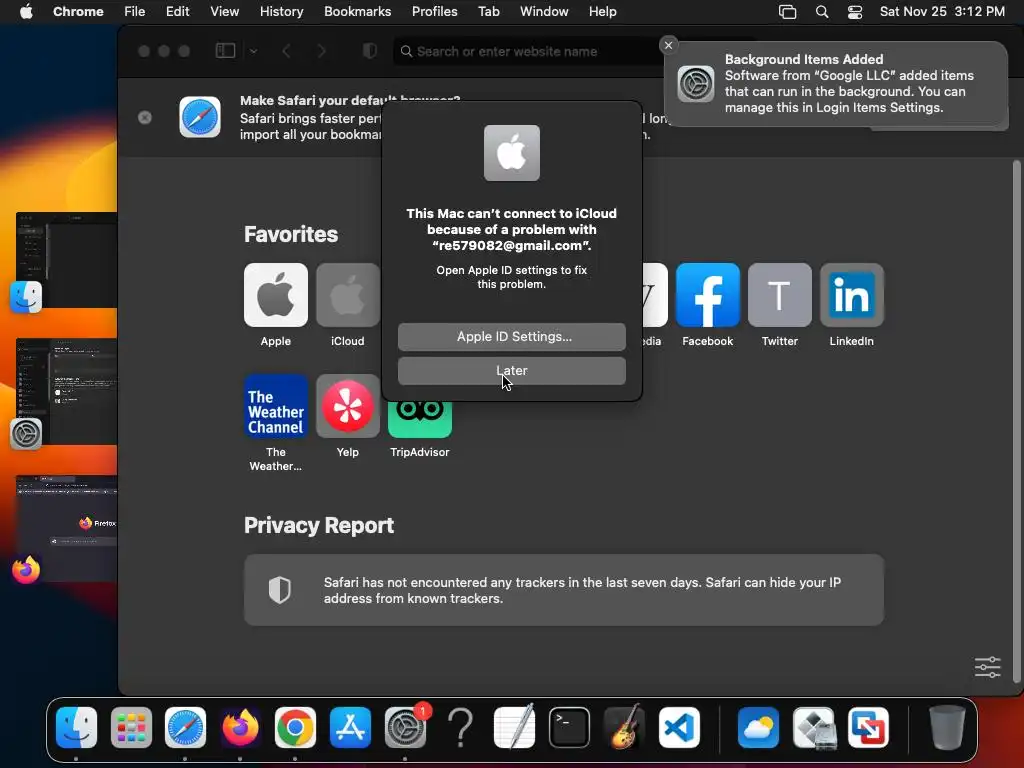This screenshot has height=768, width=1024.
Task: Open the Chrome app menu
Action: 78,12
